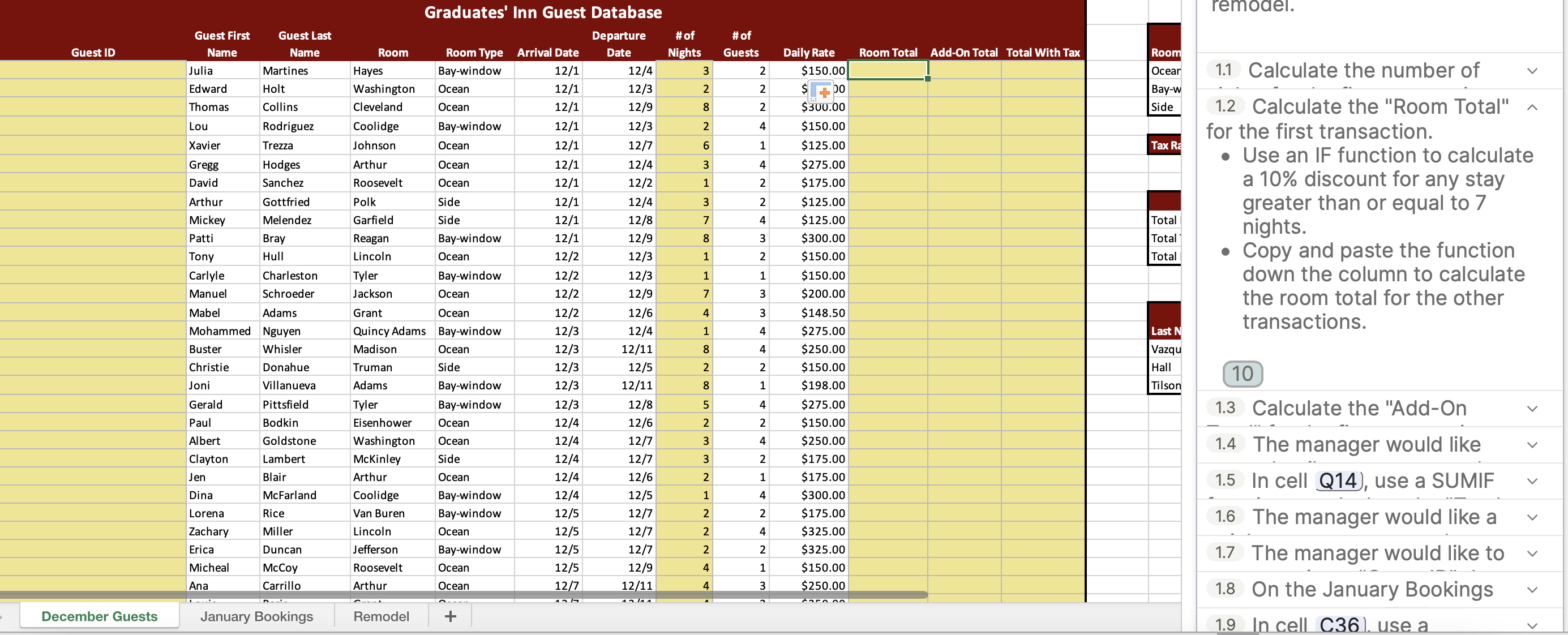
Task: Click the add new sheet plus icon
Action: coord(450,616)
